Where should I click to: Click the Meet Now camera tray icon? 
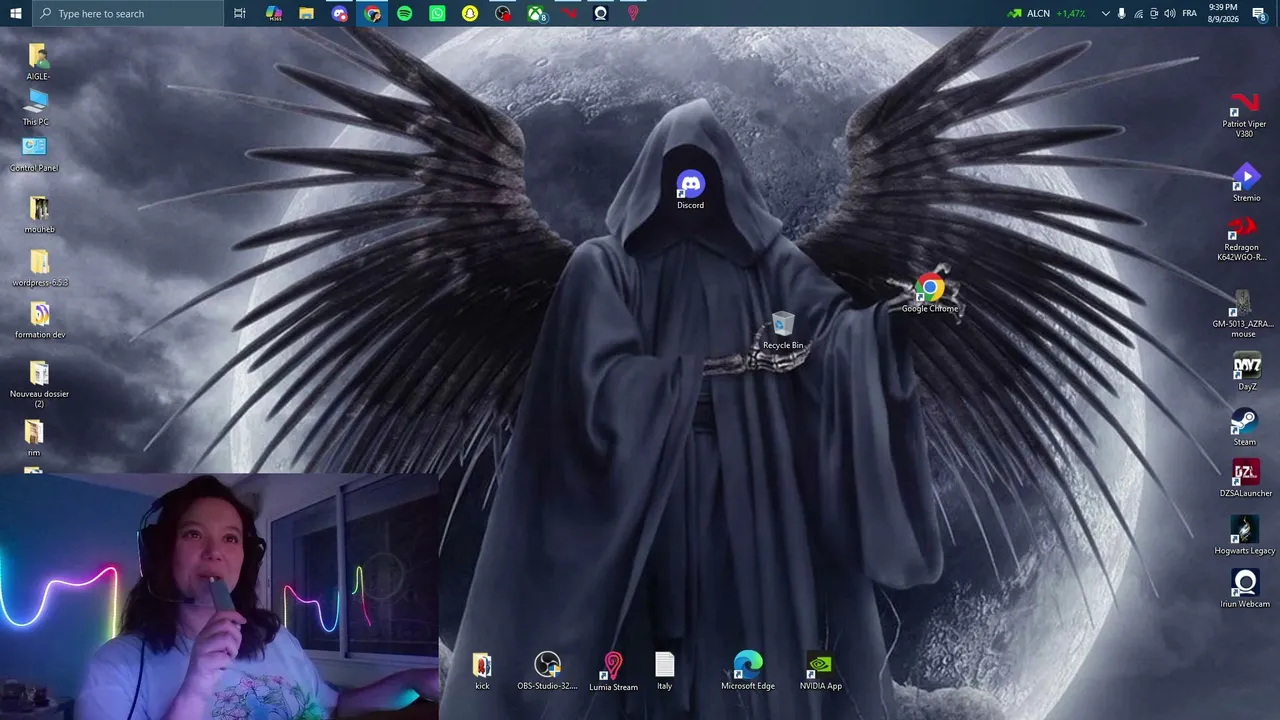pyautogui.click(x=1154, y=13)
